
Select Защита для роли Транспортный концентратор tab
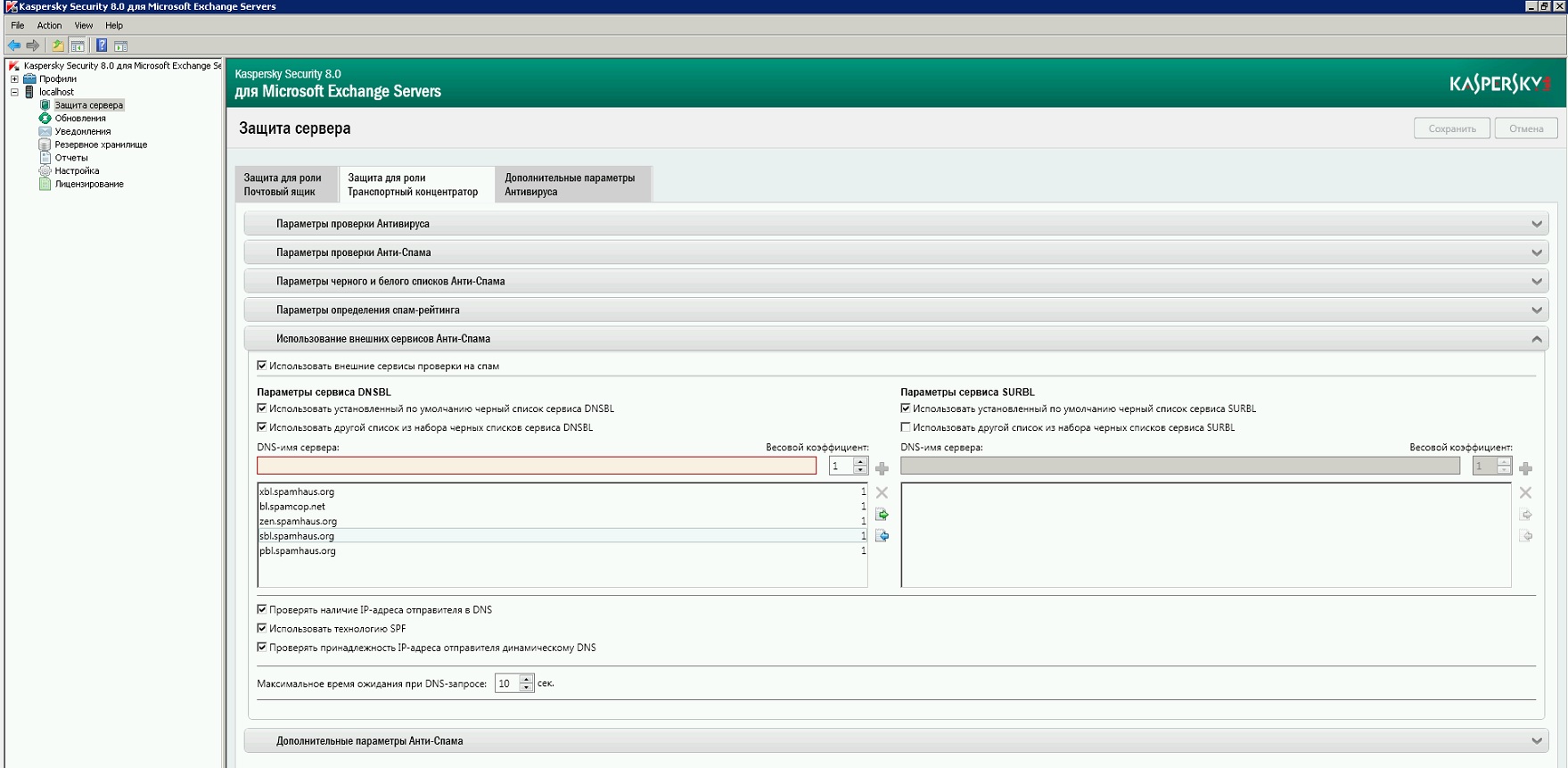416,185
